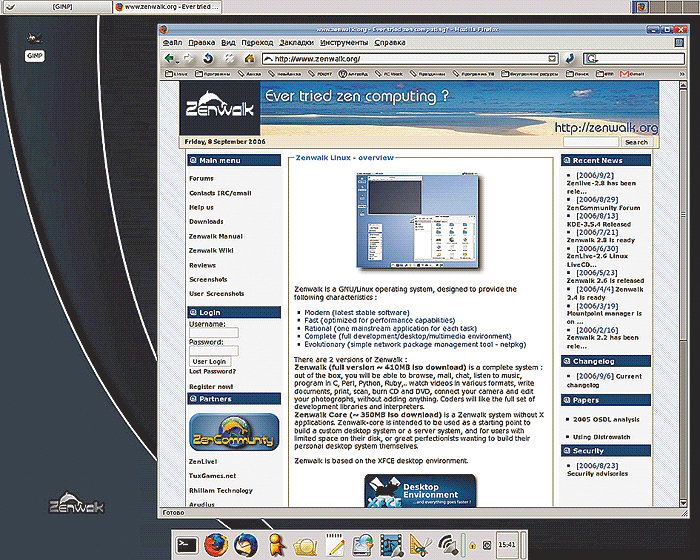
Task: Open the Справка menu
Action: [x=389, y=42]
